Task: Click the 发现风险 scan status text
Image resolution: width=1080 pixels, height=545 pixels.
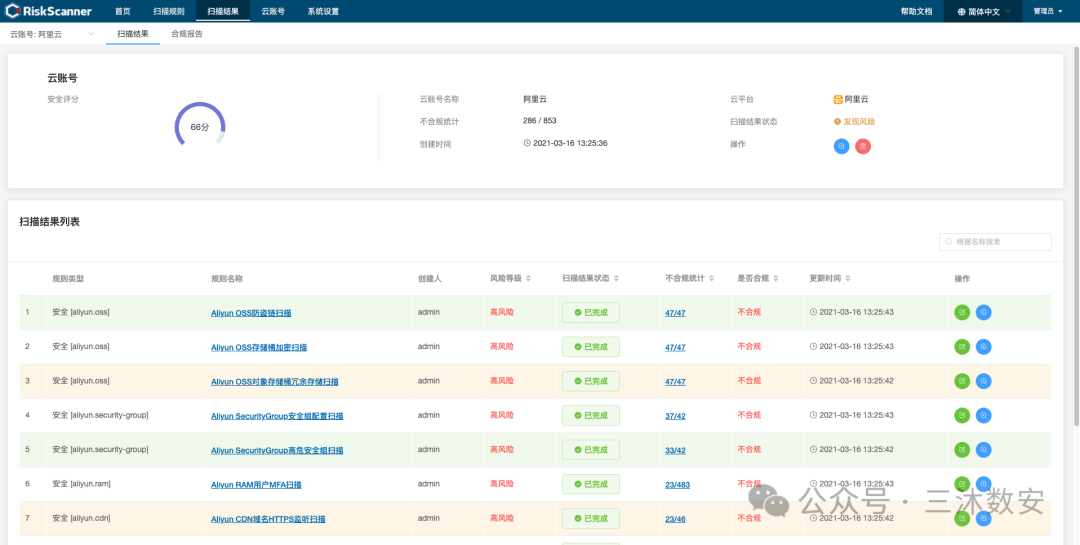Action: [x=859, y=121]
